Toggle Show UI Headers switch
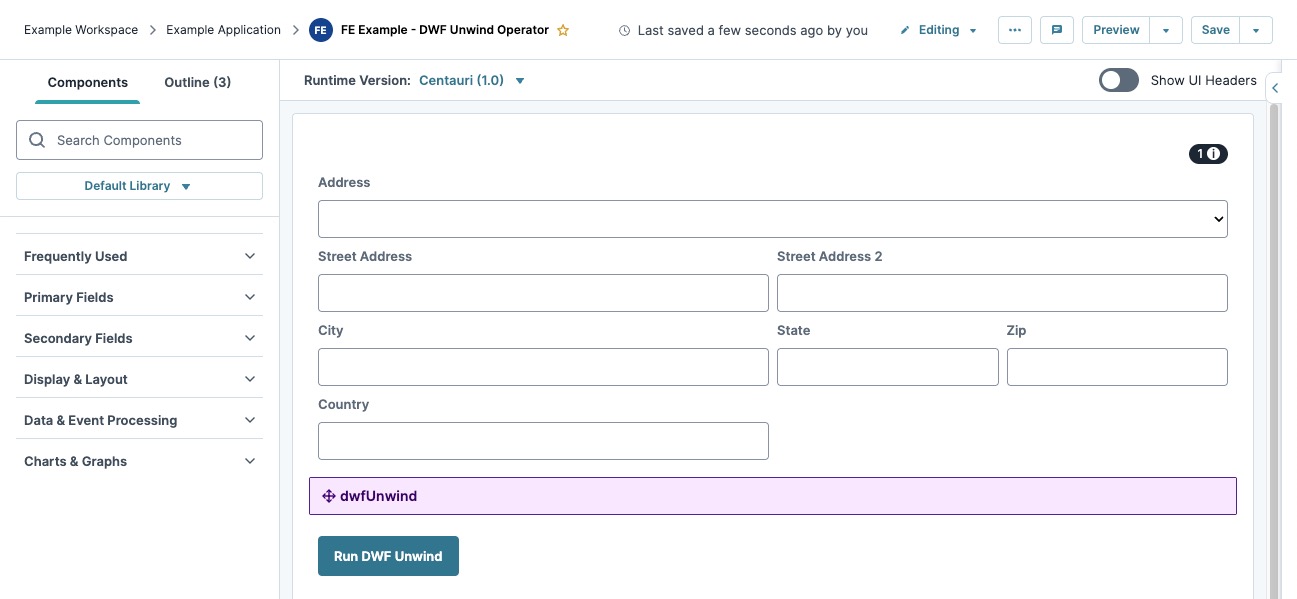The height and width of the screenshot is (599, 1297). coord(1119,80)
